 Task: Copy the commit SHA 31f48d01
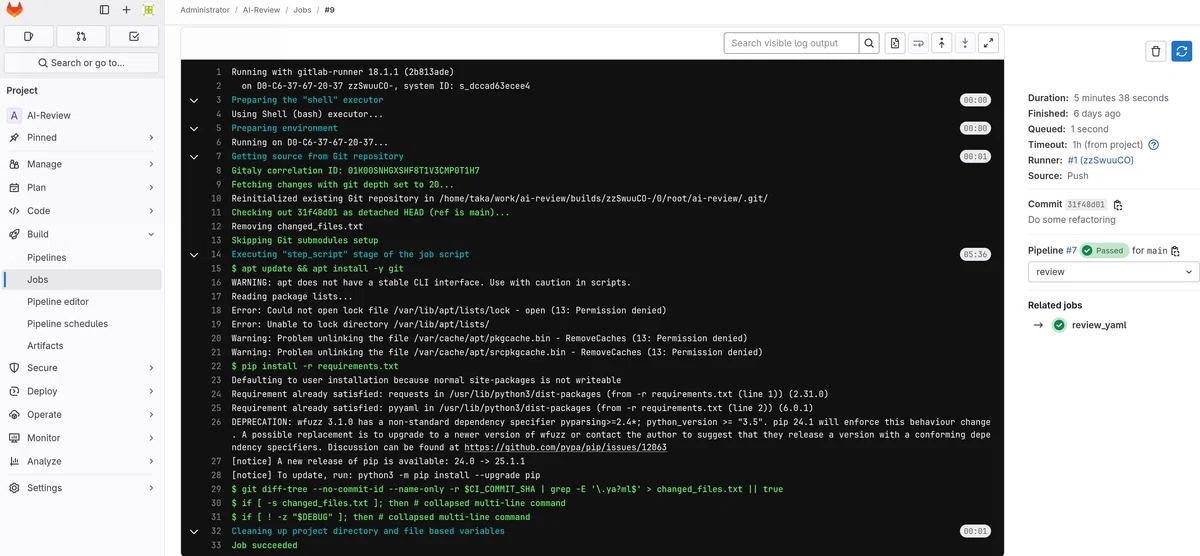point(1118,205)
